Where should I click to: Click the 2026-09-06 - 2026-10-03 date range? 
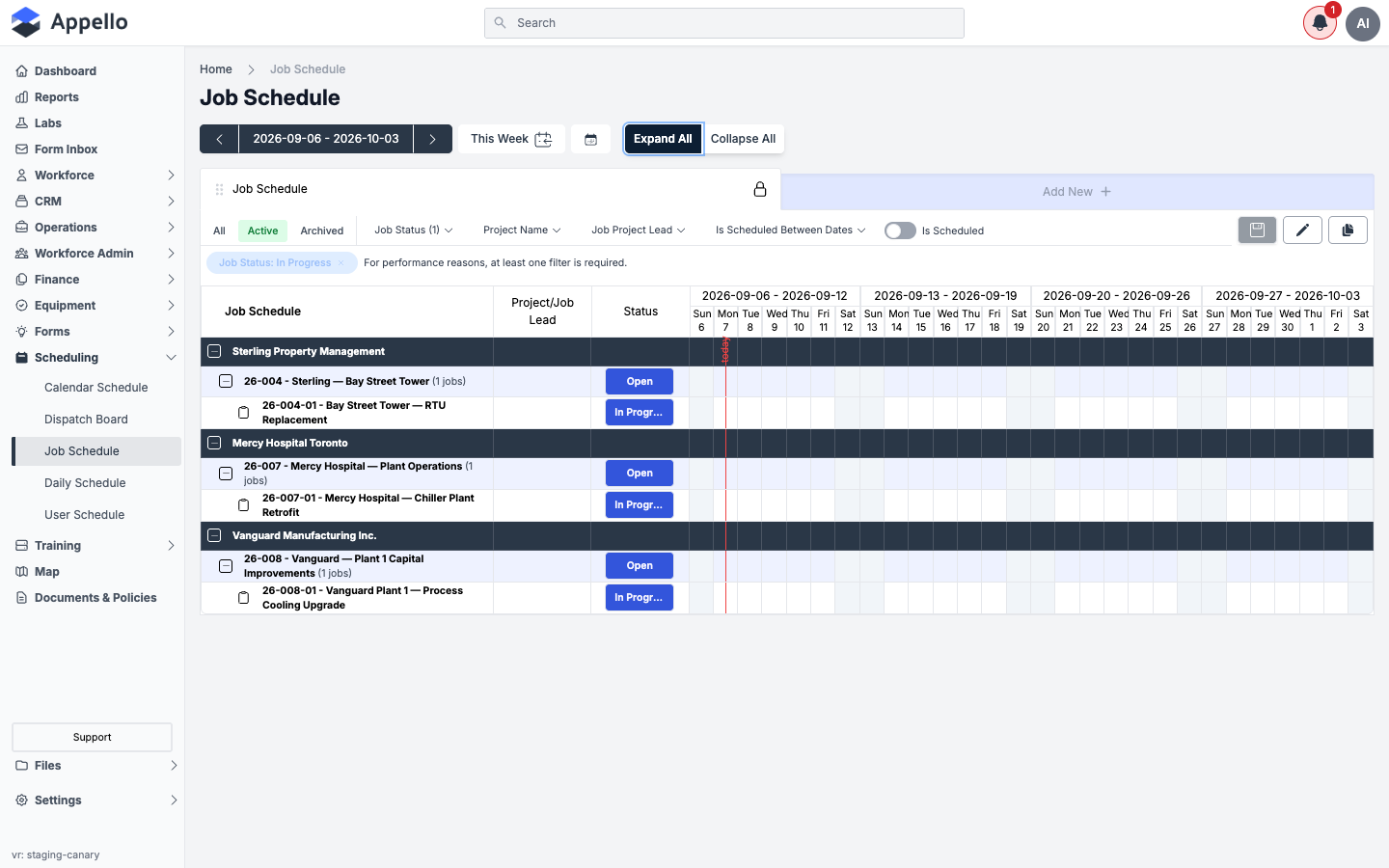point(326,139)
